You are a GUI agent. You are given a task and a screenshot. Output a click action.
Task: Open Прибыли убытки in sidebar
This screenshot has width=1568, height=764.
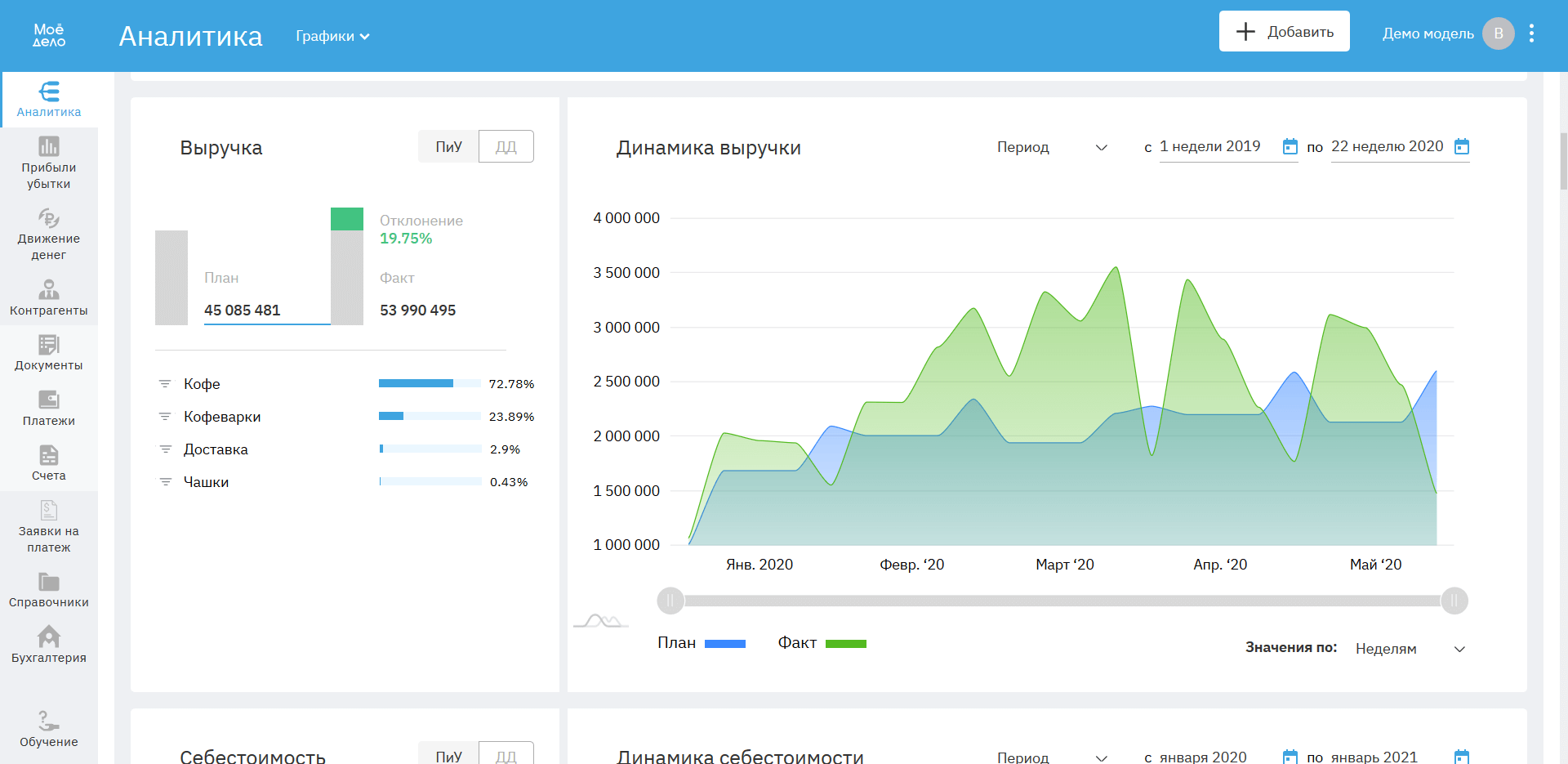pyautogui.click(x=49, y=163)
